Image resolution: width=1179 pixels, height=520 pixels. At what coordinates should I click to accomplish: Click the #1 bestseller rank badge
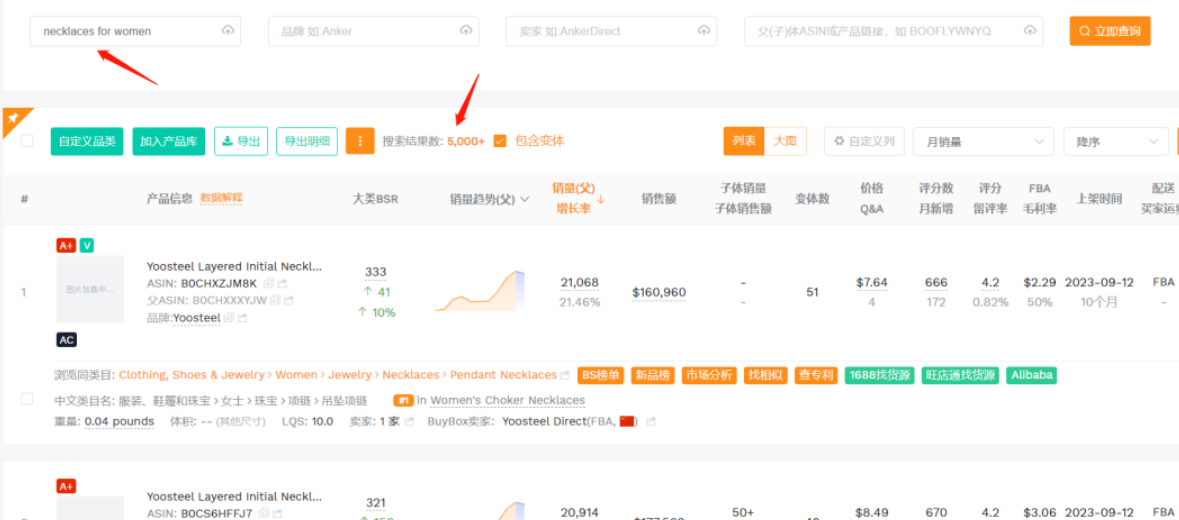403,401
